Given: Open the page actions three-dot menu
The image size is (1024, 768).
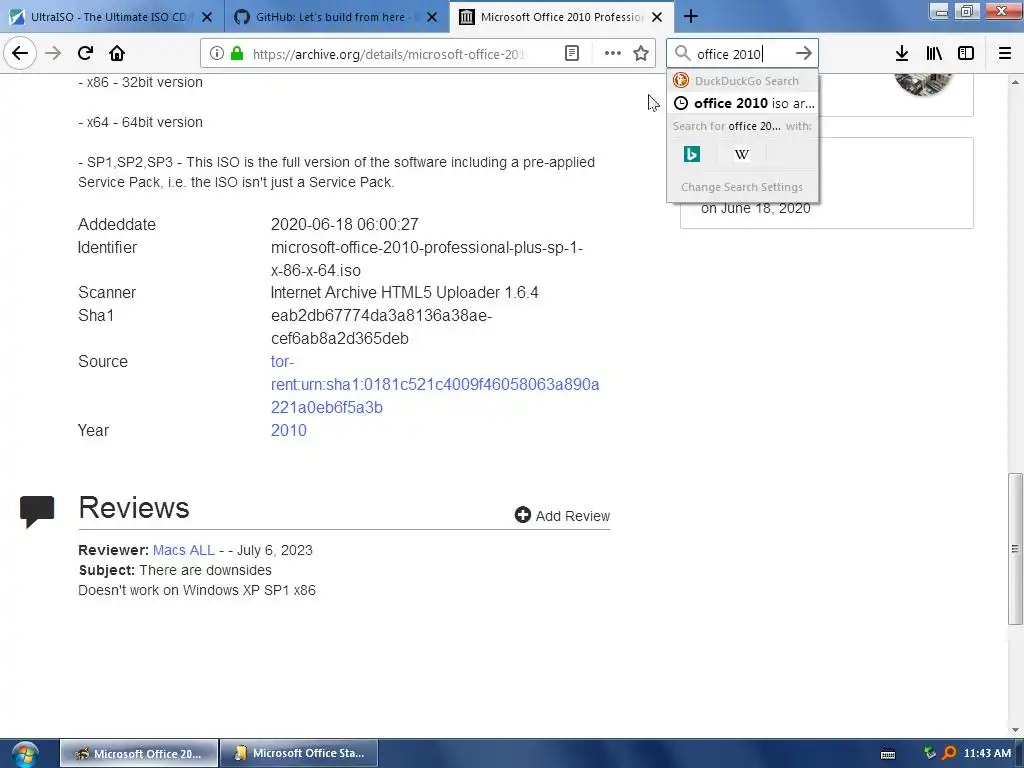Looking at the screenshot, I should (x=613, y=54).
